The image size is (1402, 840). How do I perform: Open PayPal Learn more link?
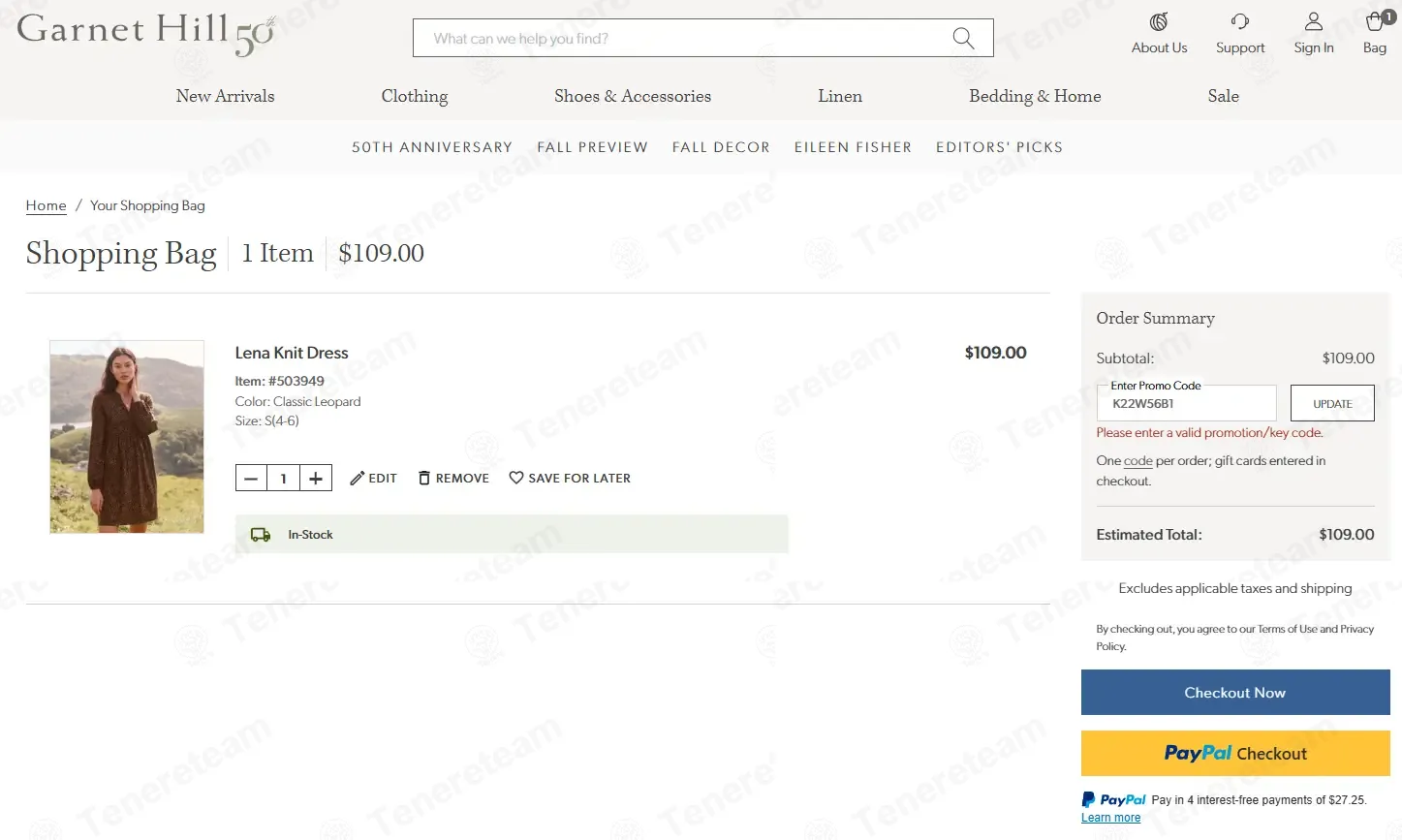tap(1110, 818)
